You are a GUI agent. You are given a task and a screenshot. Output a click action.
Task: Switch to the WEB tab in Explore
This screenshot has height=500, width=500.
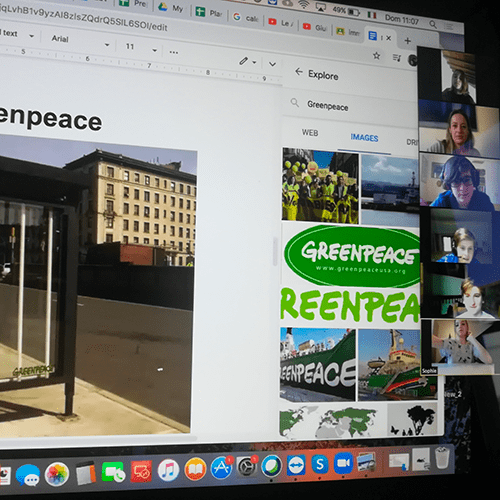pos(310,133)
